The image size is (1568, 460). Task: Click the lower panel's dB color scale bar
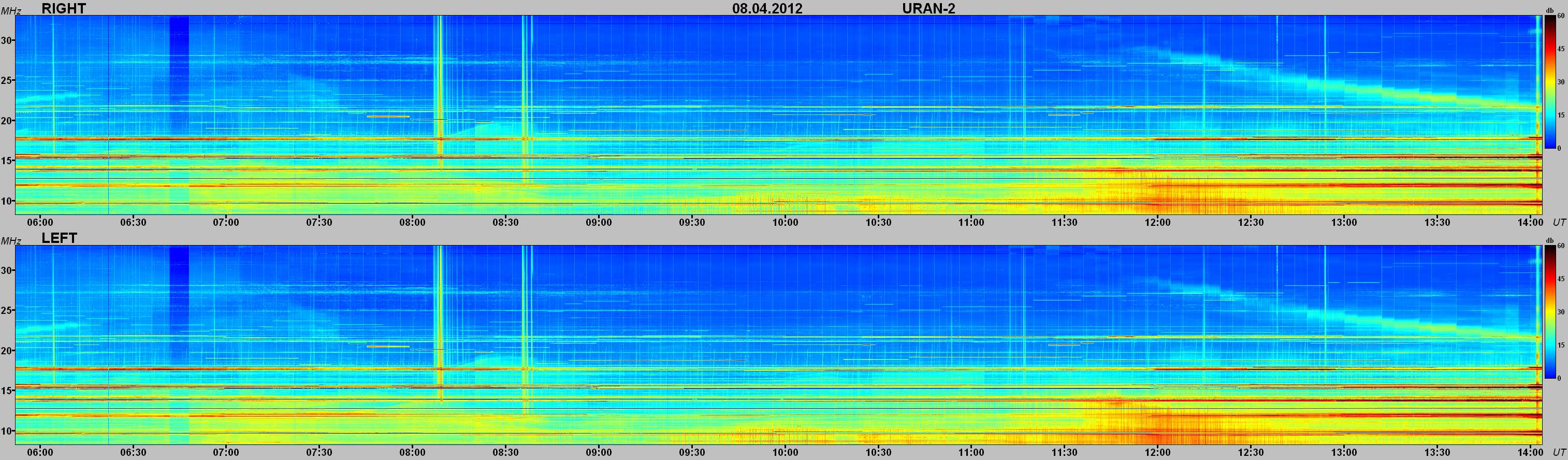coord(1550,311)
